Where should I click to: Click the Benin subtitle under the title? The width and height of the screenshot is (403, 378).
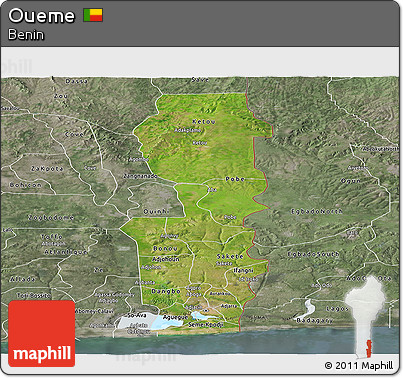tap(26, 35)
